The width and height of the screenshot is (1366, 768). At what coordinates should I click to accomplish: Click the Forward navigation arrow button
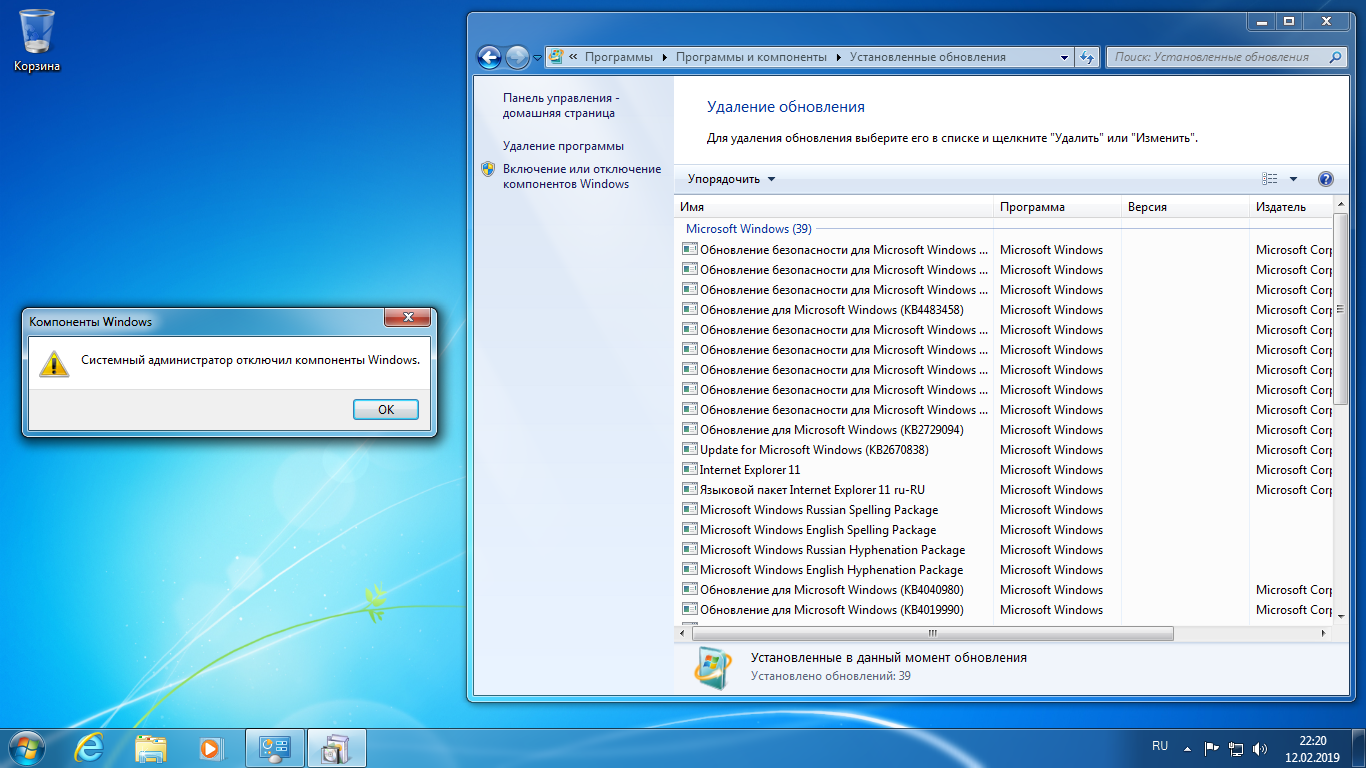(x=517, y=58)
